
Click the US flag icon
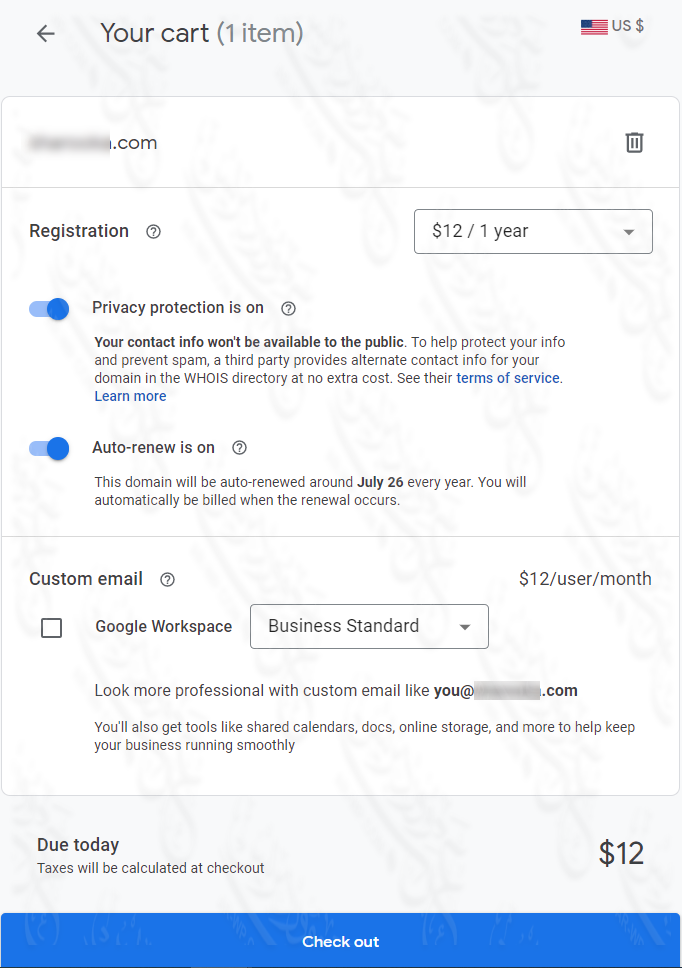(x=594, y=27)
